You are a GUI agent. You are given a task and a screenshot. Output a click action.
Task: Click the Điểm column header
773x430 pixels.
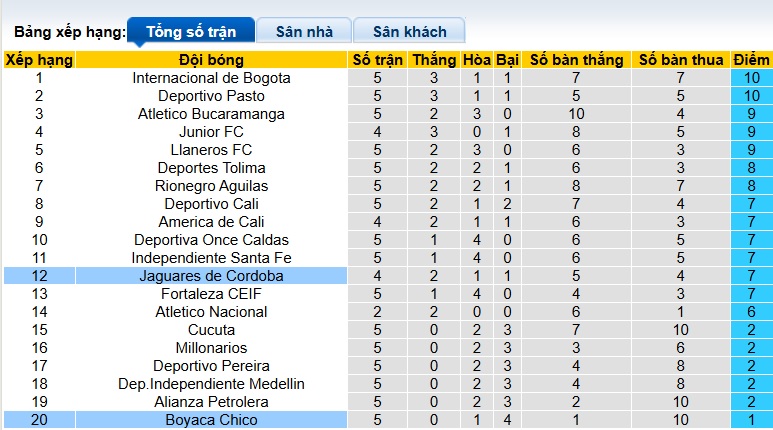(x=751, y=60)
